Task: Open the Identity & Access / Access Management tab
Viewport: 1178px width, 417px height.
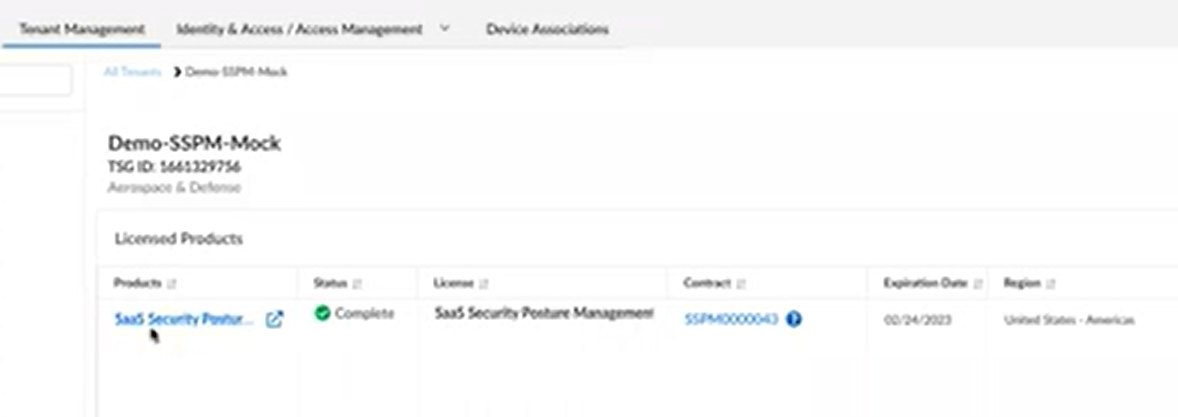Action: (x=299, y=29)
